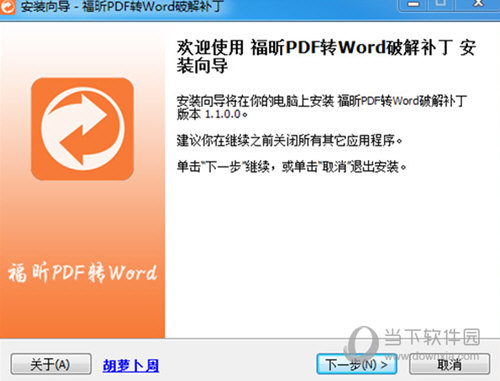500x381 pixels.
Task: Open the 胡萝卜周 hyperlink
Action: coord(131,365)
